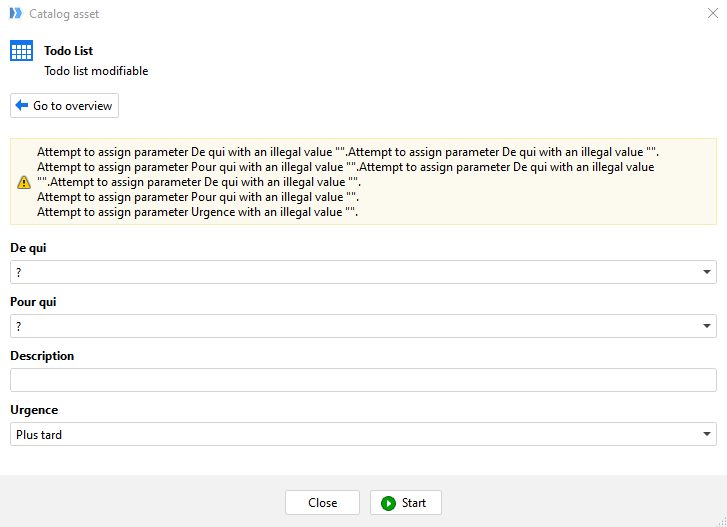Image resolution: width=727 pixels, height=527 pixels.
Task: Open the Pour qui combo box
Action: pyautogui.click(x=364, y=326)
